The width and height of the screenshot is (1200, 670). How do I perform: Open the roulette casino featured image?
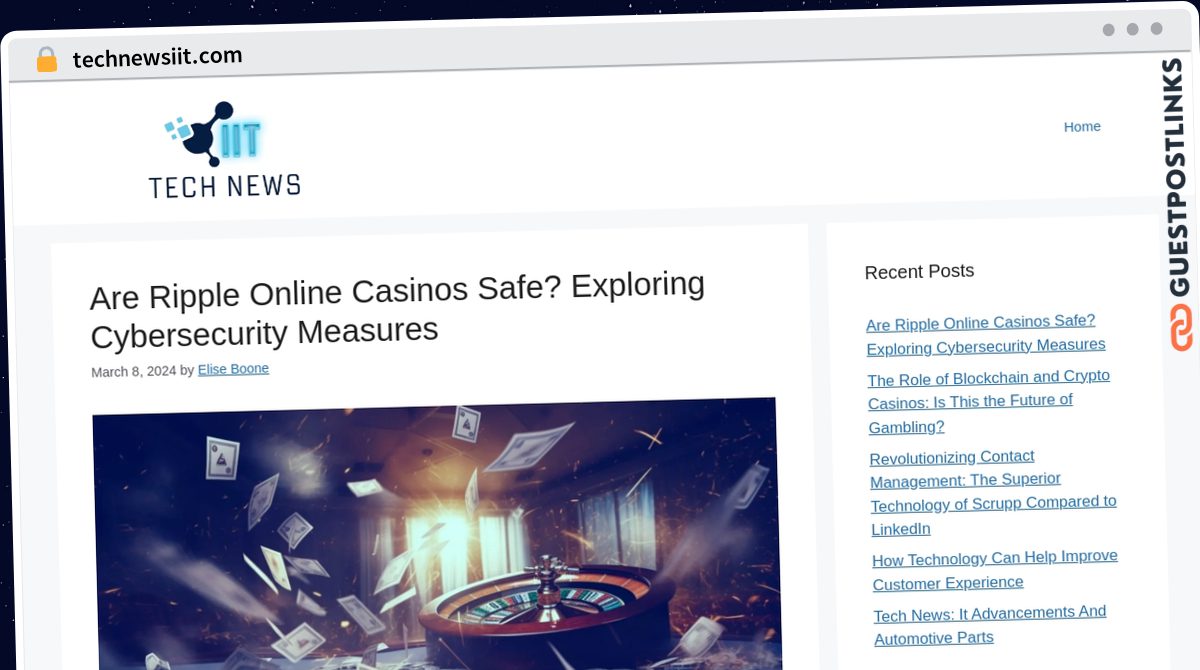coord(436,535)
